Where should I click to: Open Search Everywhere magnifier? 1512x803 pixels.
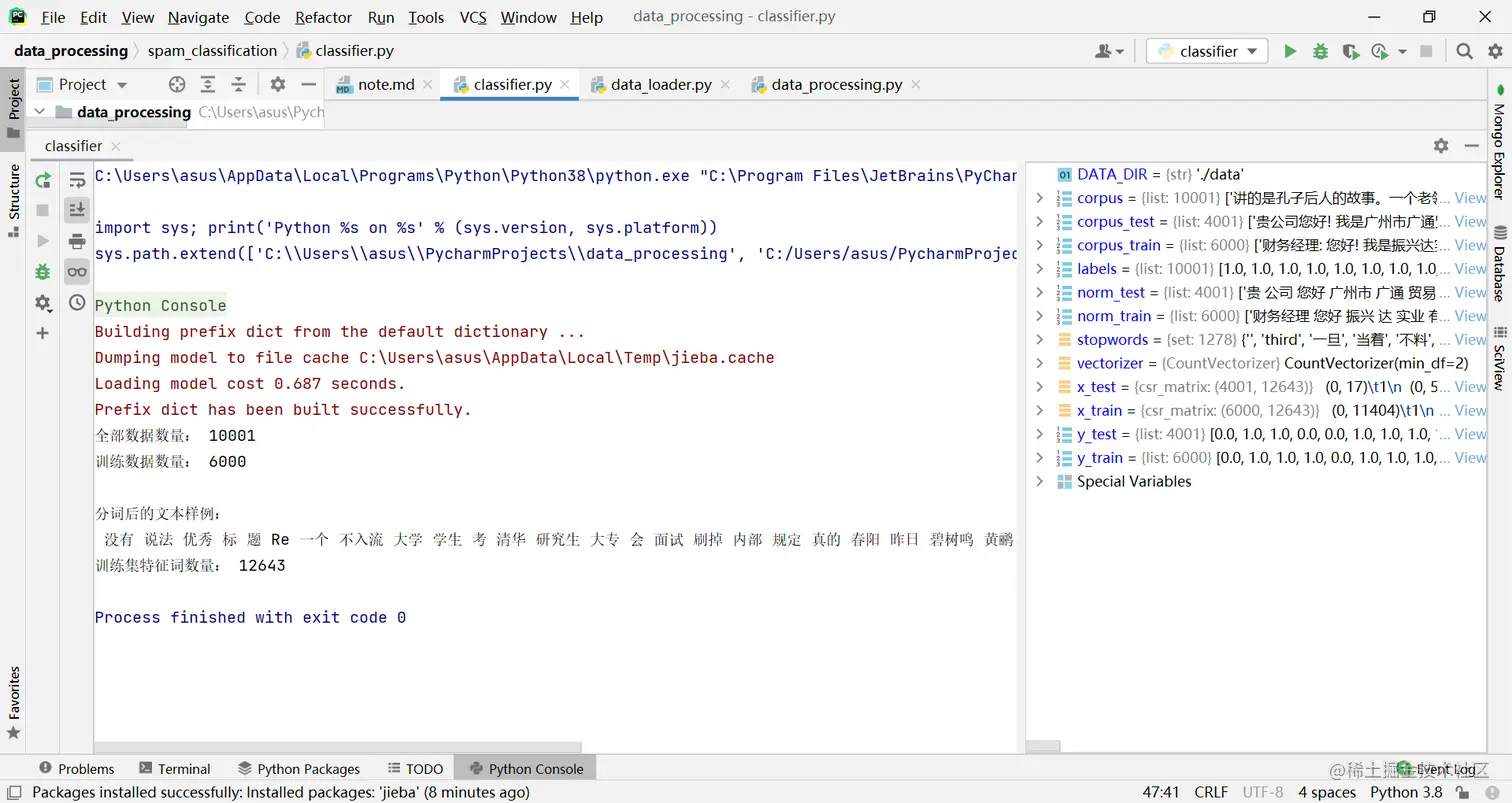point(1464,51)
